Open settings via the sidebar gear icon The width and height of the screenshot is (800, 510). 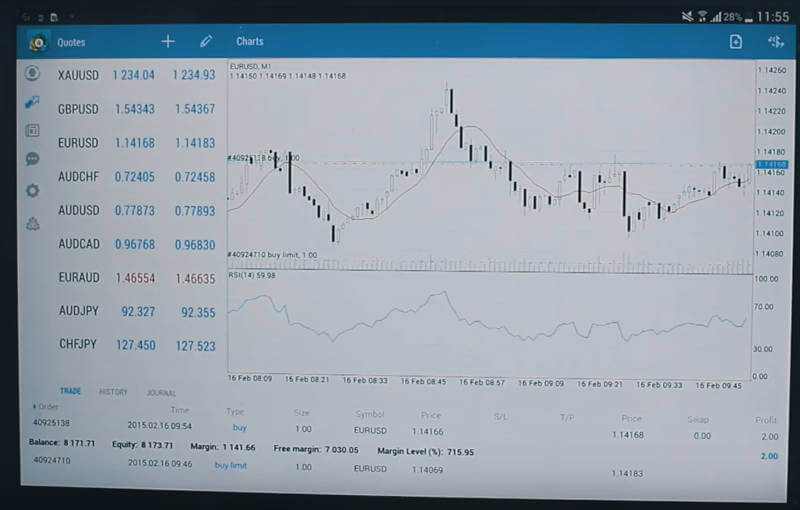pyautogui.click(x=33, y=190)
